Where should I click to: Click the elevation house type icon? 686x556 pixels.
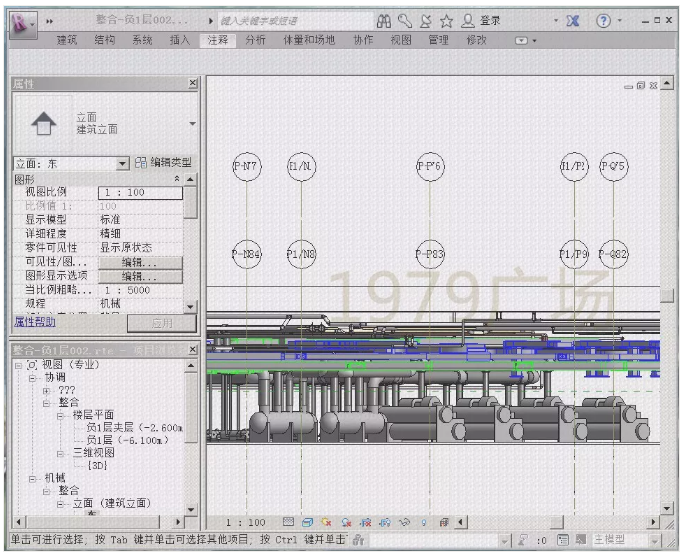(43, 123)
